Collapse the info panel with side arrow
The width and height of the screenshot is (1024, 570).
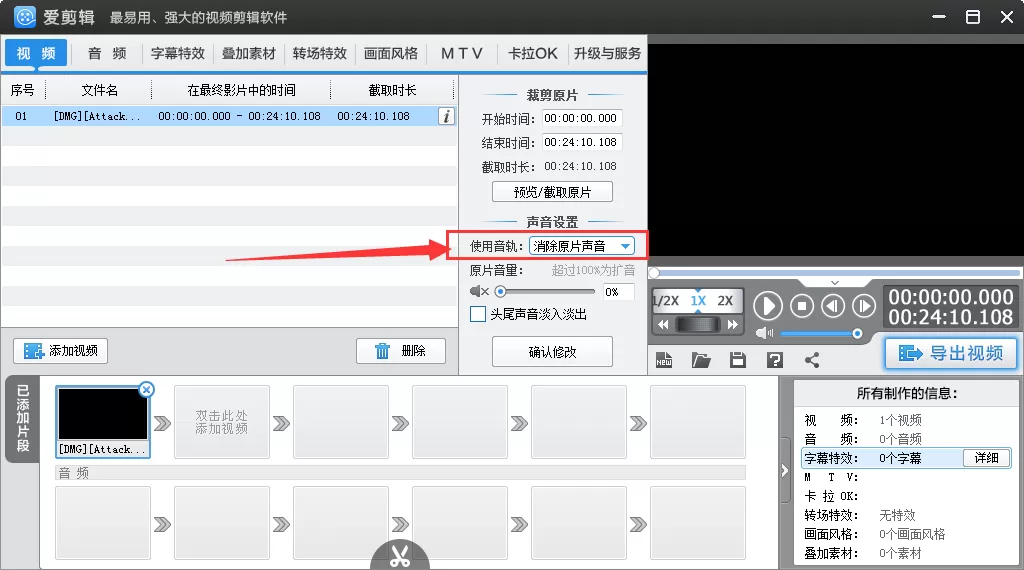click(x=784, y=470)
